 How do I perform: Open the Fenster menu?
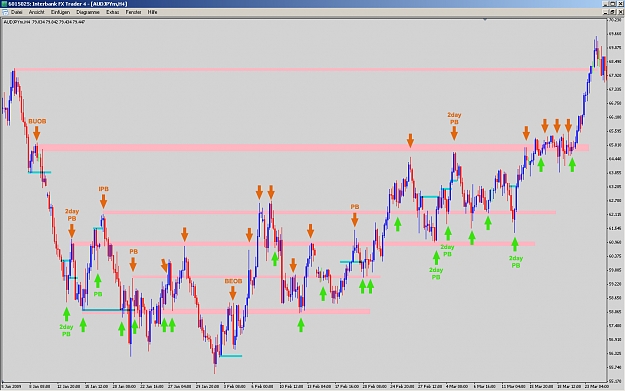(133, 12)
